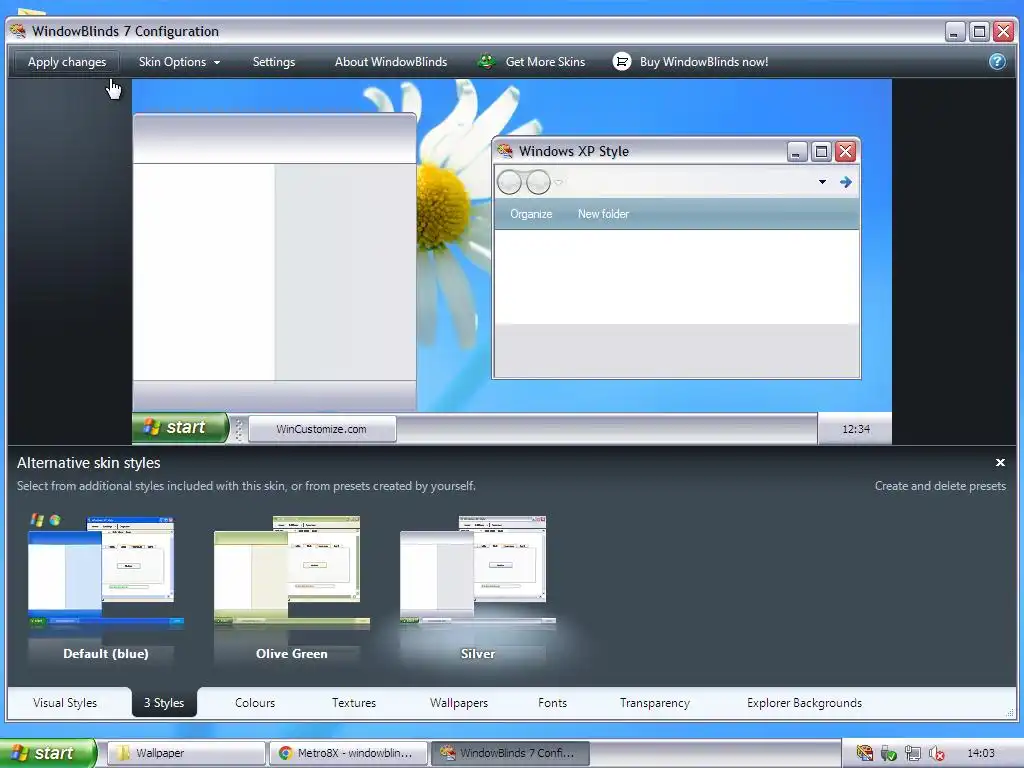Switch to the 3 Styles tab
Screen dimensions: 1024x768
coord(164,703)
